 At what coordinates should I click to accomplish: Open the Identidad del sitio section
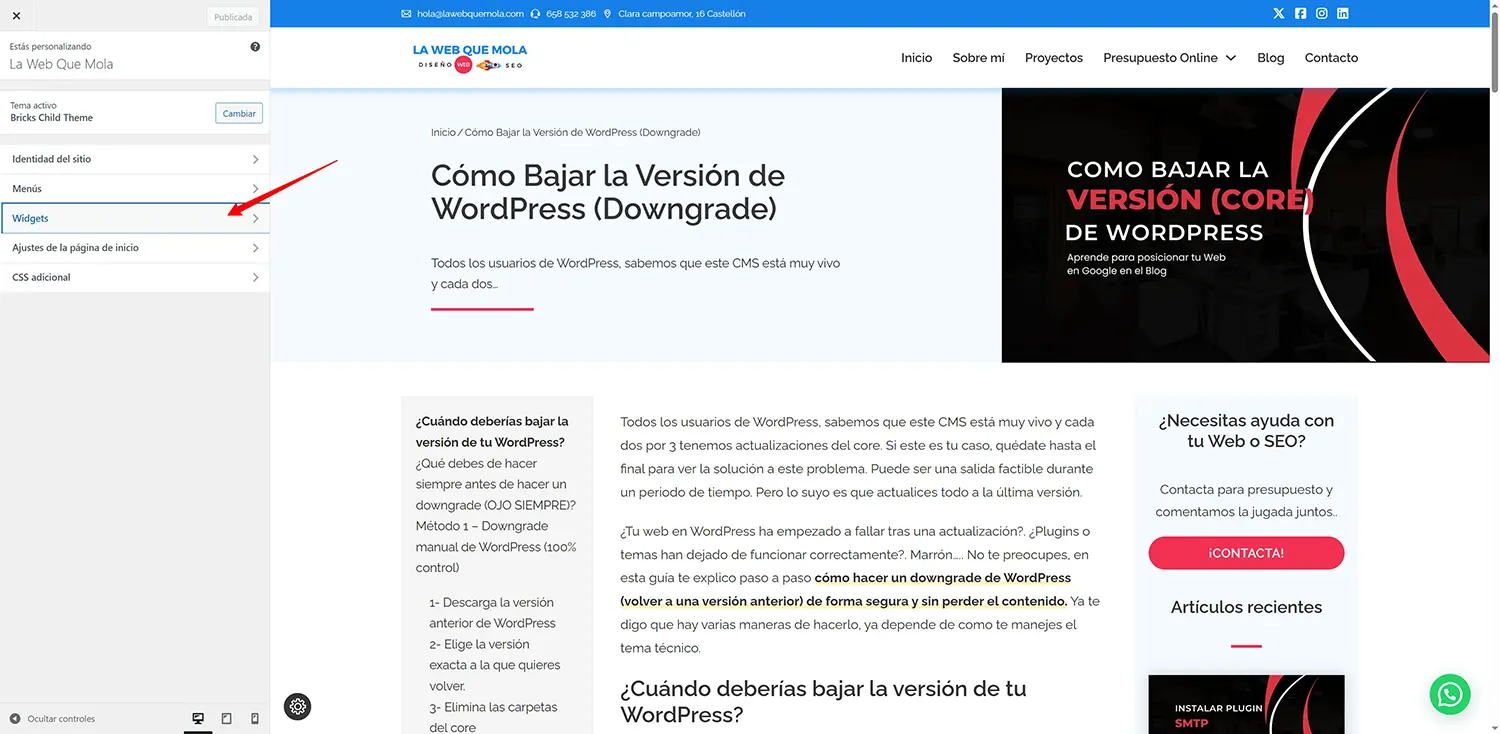[135, 159]
